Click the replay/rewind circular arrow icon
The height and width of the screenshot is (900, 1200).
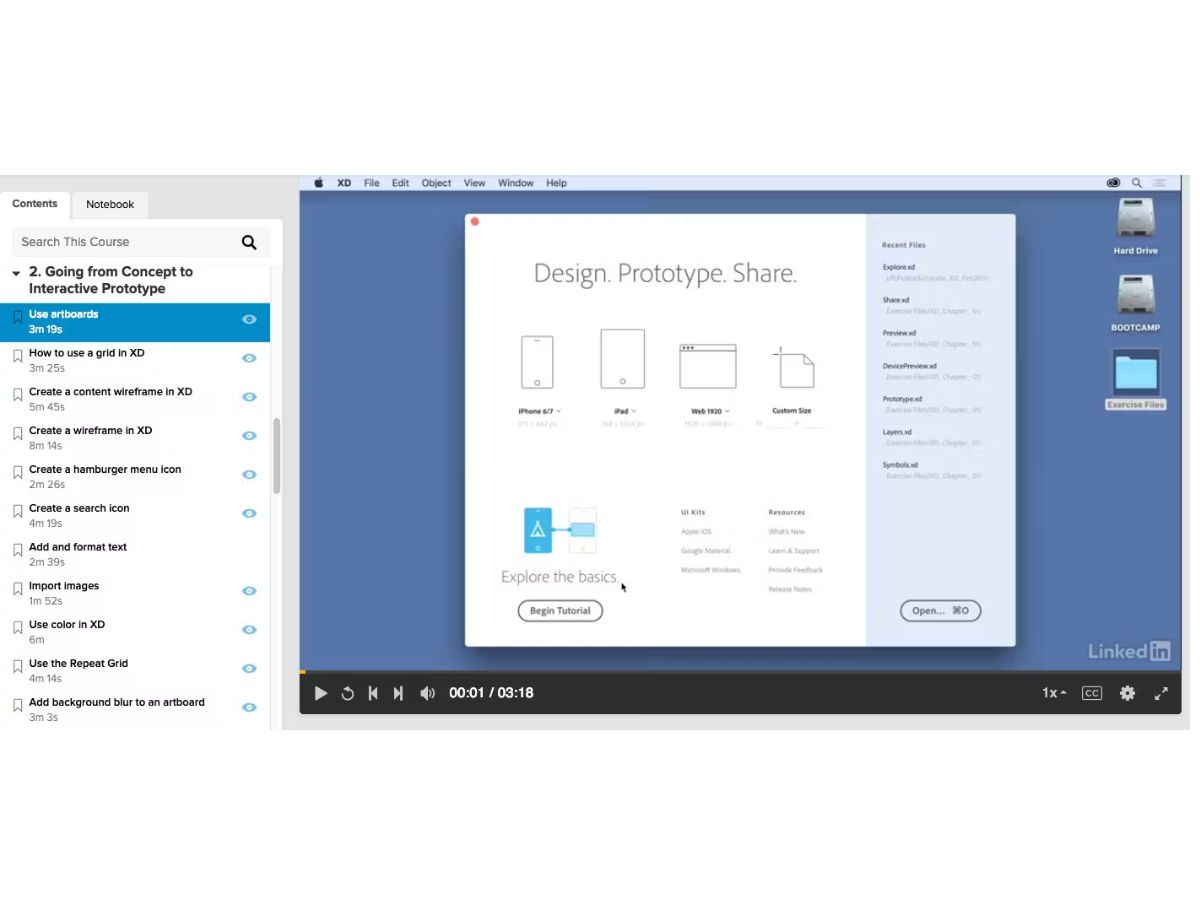[348, 693]
